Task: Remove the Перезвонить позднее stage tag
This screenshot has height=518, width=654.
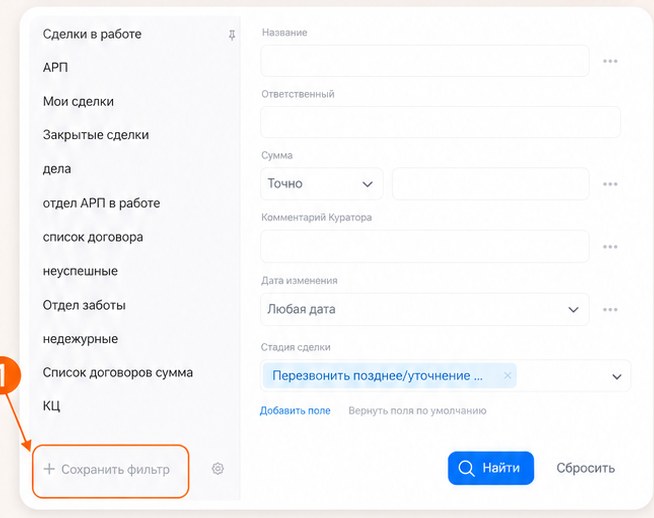Action: [507, 375]
